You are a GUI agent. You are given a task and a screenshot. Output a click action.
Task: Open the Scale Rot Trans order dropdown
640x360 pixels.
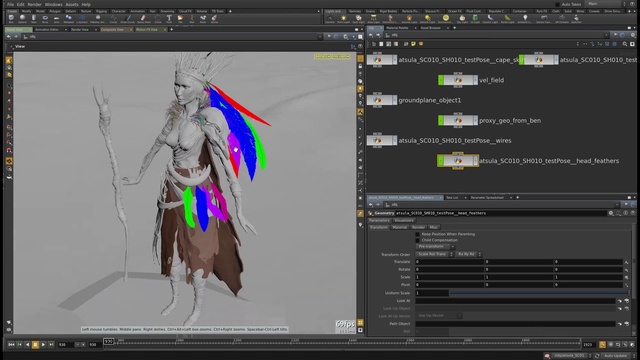point(435,254)
